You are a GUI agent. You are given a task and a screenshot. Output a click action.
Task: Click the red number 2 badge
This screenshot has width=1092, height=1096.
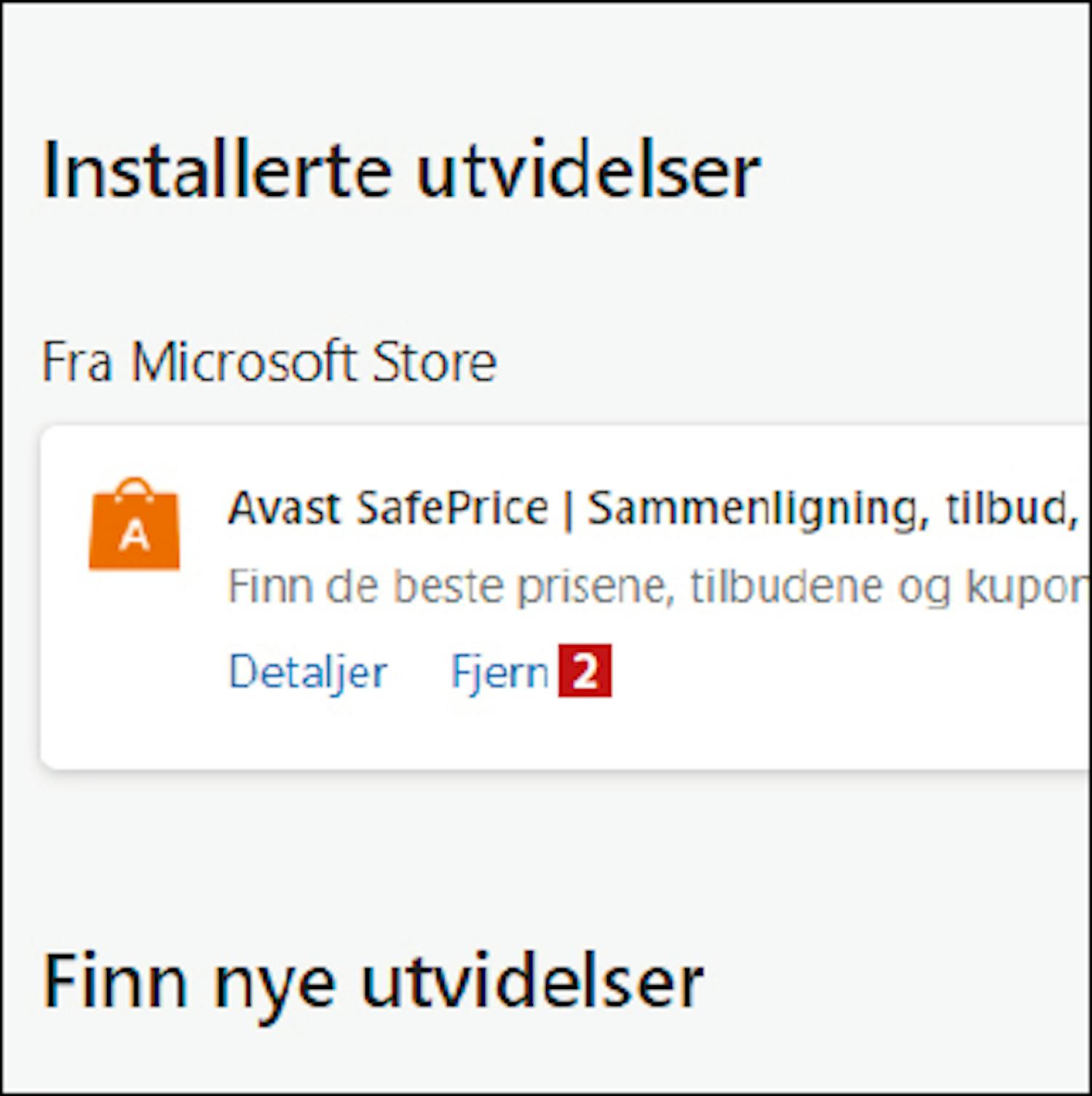585,671
